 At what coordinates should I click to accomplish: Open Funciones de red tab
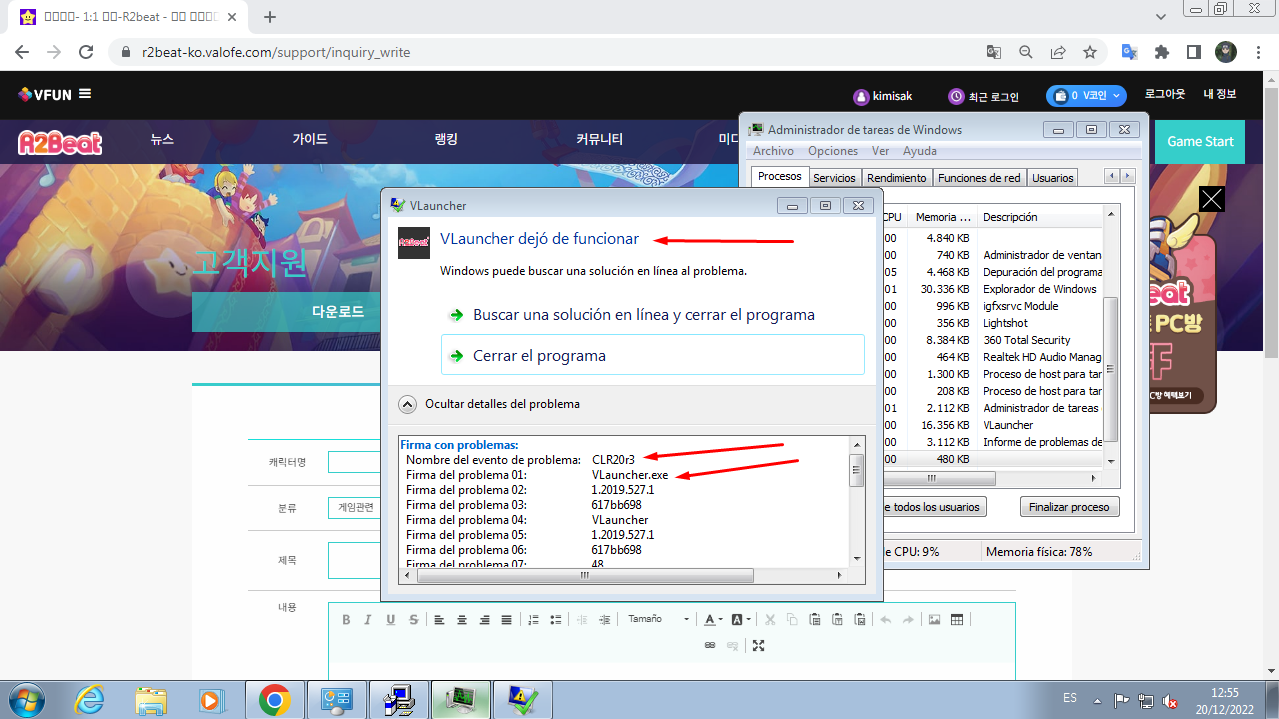point(979,177)
